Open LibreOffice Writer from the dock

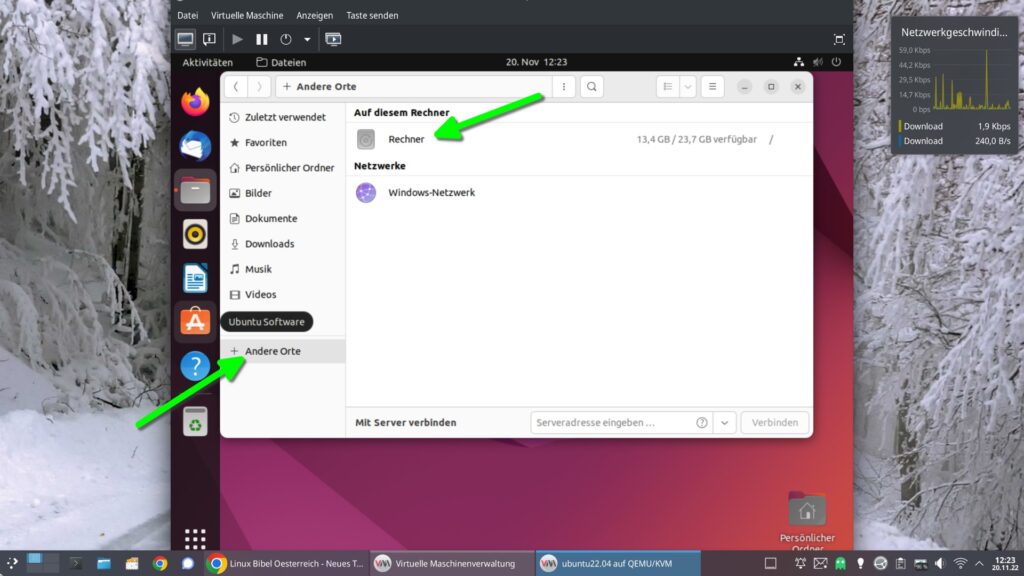(x=195, y=278)
